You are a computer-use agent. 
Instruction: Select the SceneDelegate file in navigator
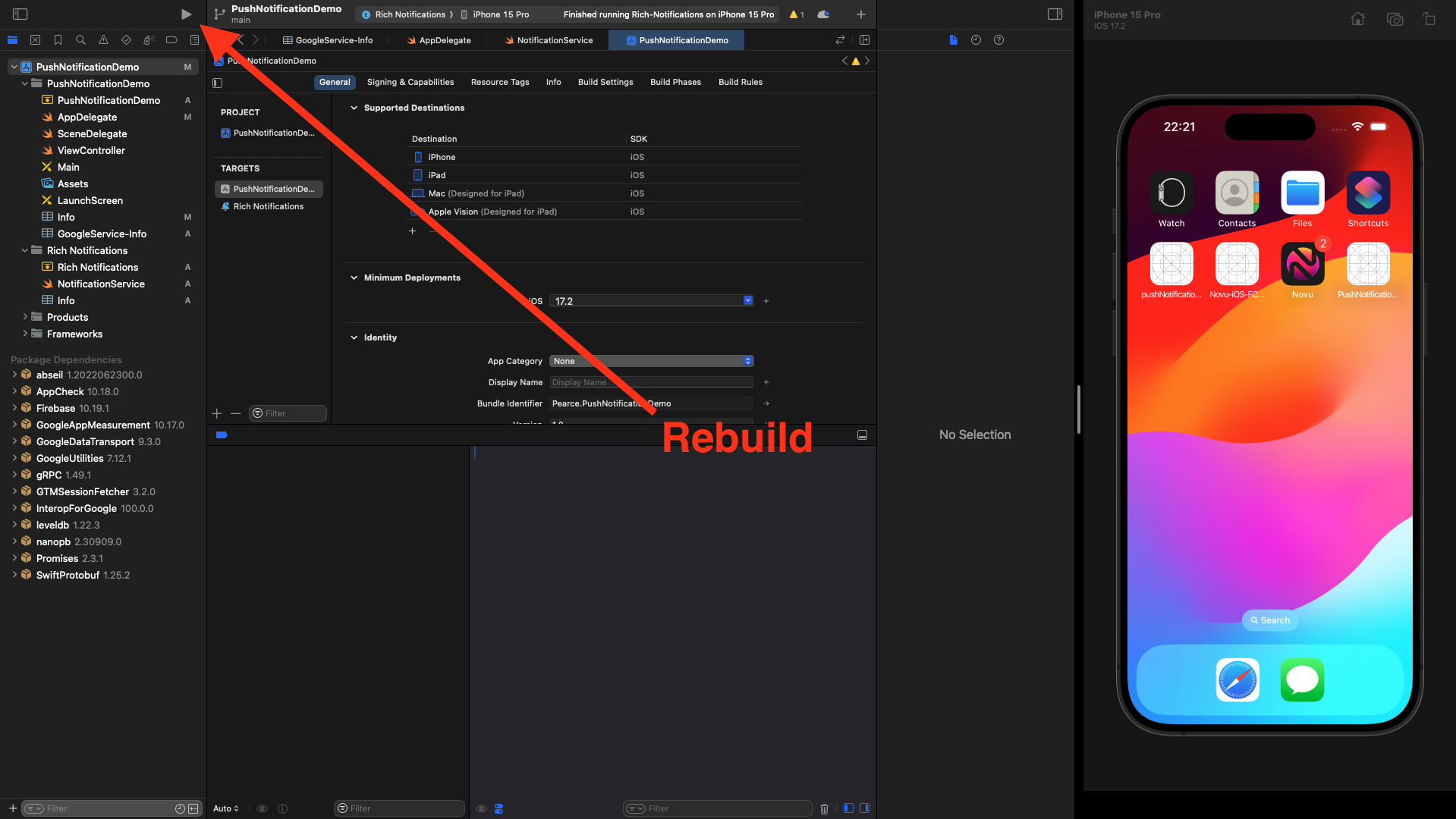92,133
